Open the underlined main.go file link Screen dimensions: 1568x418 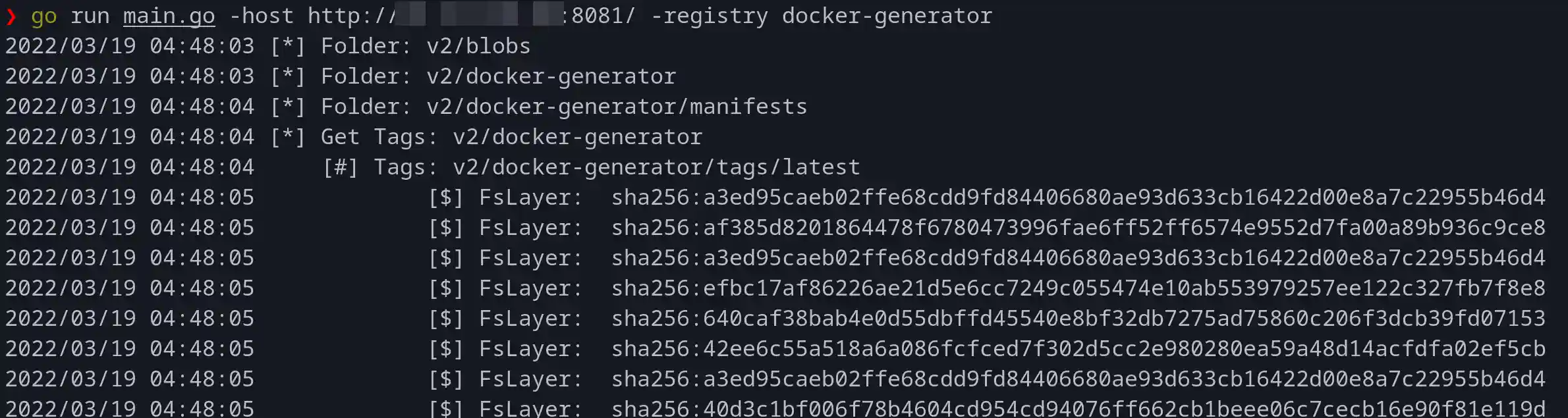pos(169,16)
